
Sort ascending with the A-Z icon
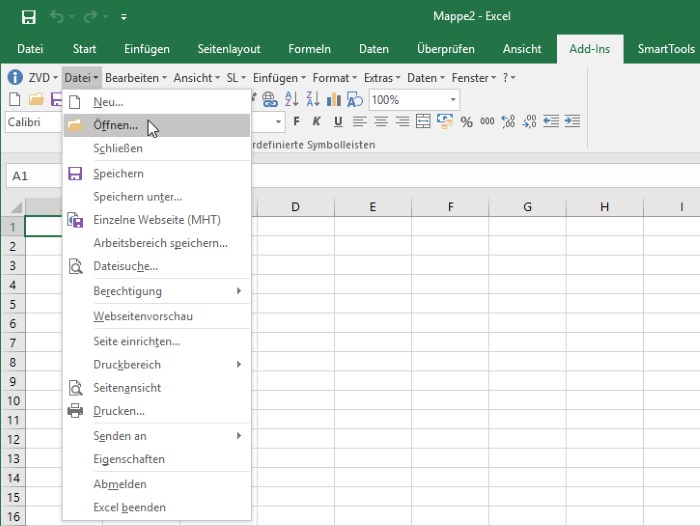[x=292, y=99]
